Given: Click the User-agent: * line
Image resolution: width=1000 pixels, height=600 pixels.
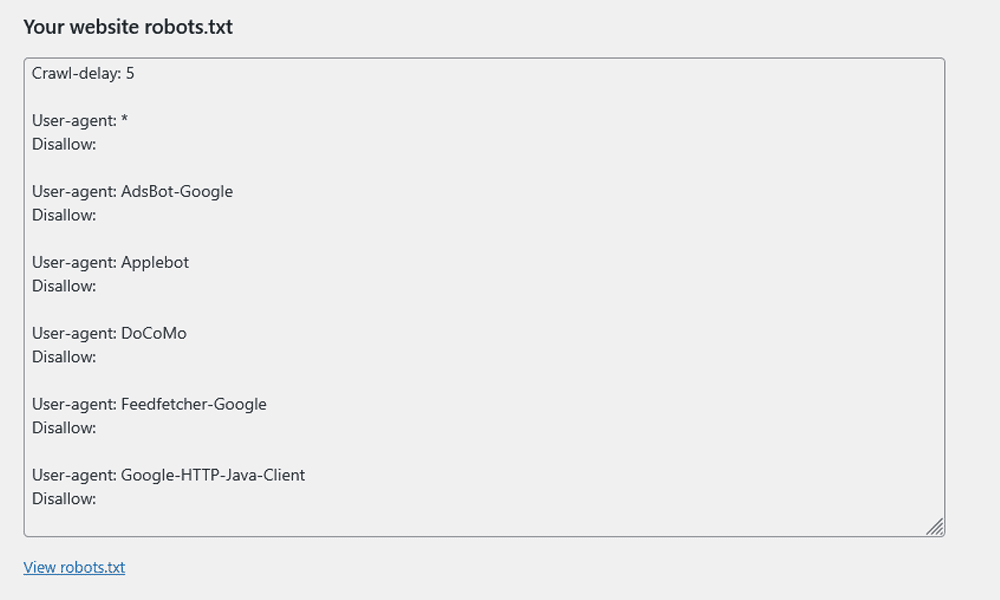Looking at the screenshot, I should 80,121.
